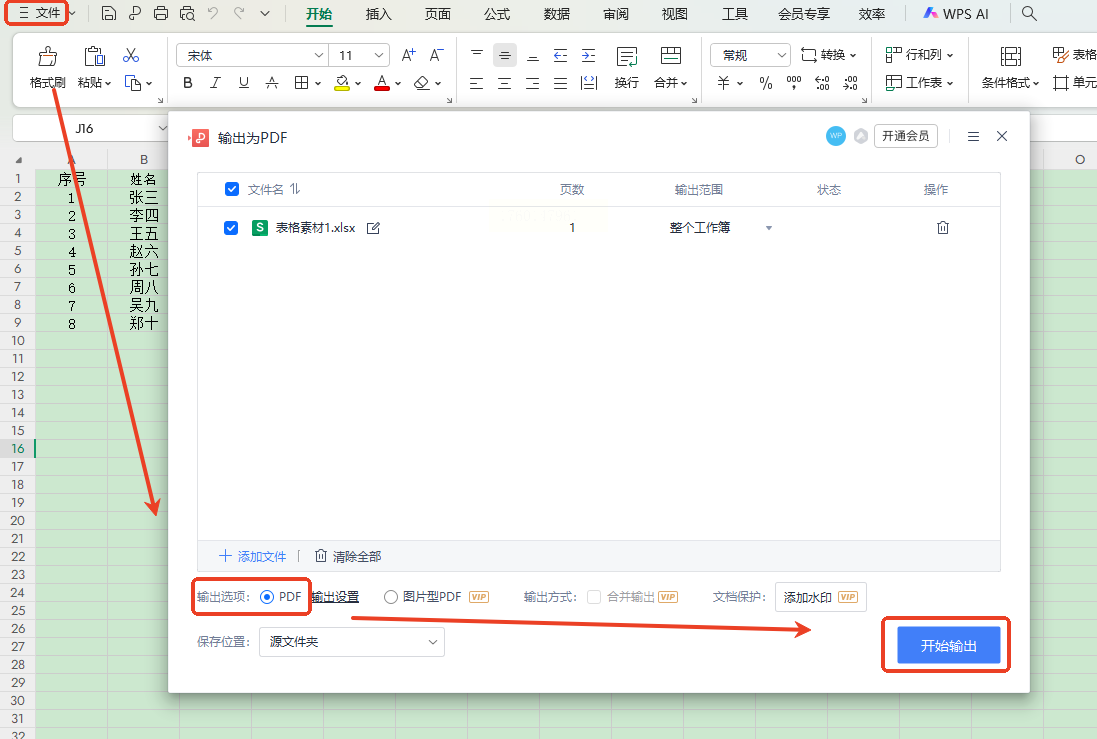
Task: Open the font name 宋体 dropdown
Action: pyautogui.click(x=319, y=56)
